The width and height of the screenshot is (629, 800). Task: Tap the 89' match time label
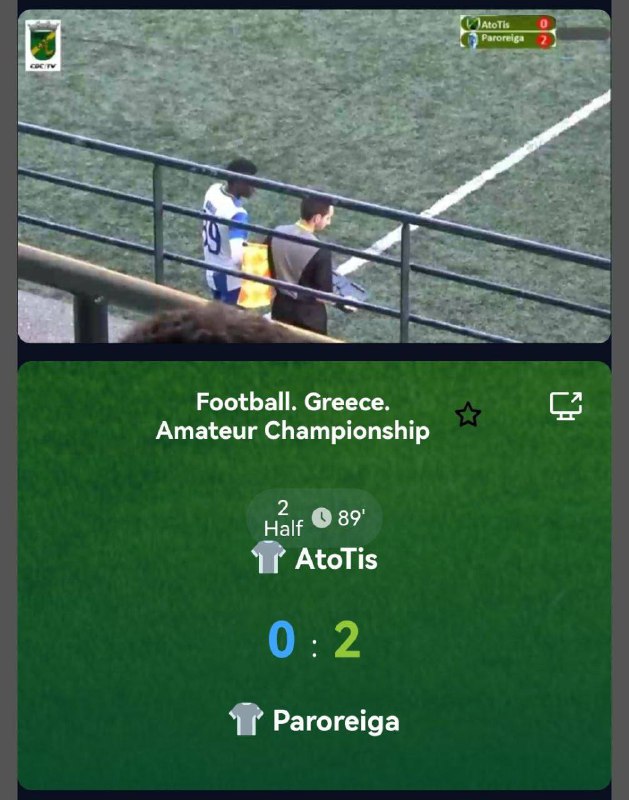pyautogui.click(x=351, y=518)
